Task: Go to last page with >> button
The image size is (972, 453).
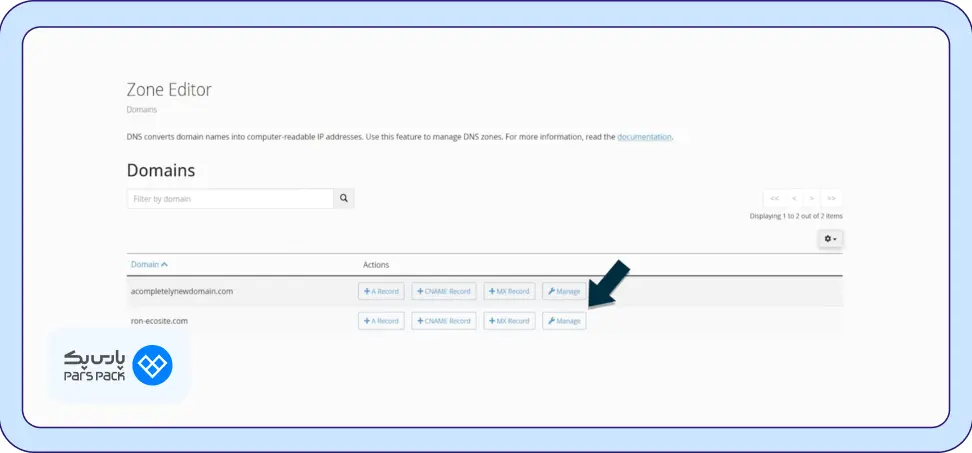Action: click(831, 198)
